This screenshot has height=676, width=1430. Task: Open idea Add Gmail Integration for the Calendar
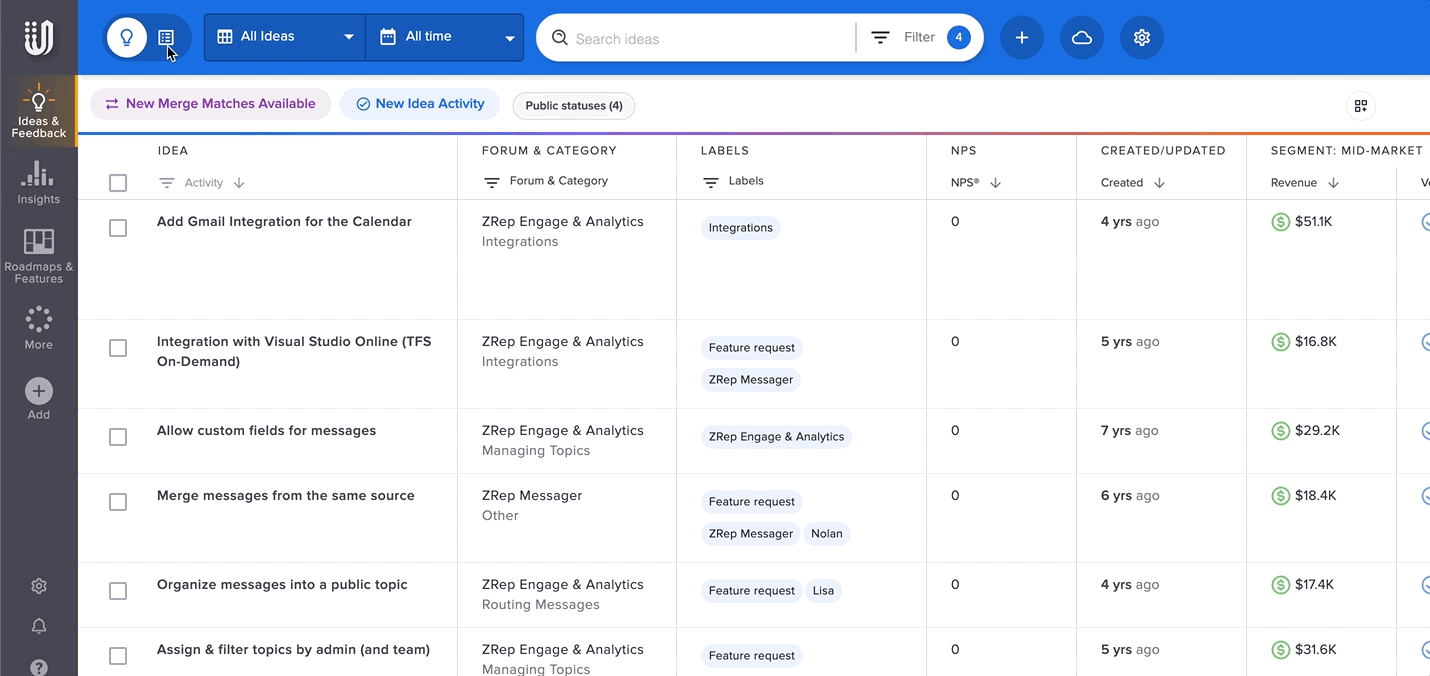click(284, 222)
